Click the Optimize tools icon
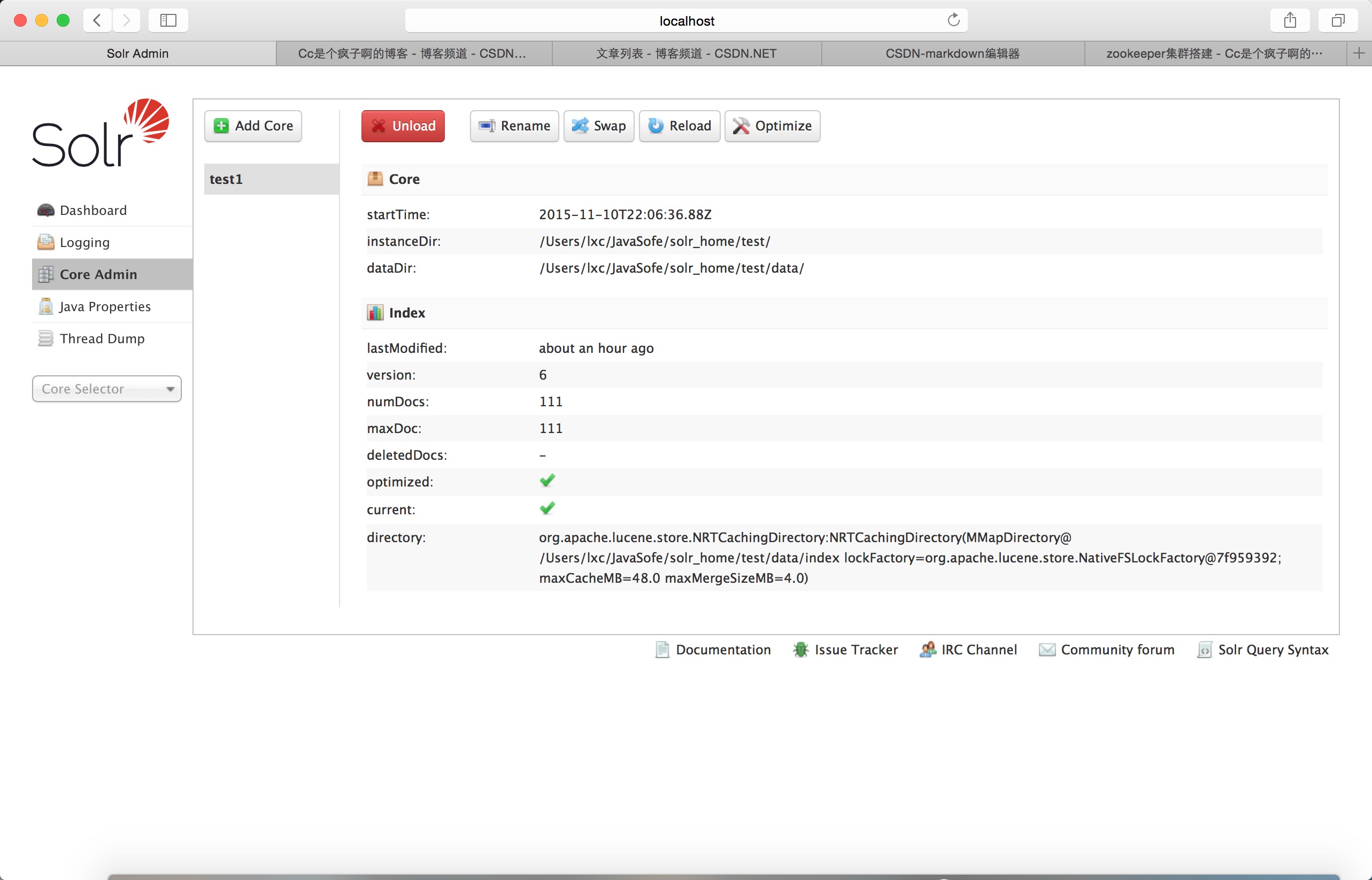1372x880 pixels. [x=741, y=126]
